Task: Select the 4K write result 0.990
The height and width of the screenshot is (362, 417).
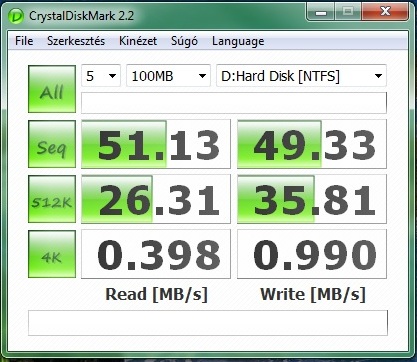Action: (312, 254)
